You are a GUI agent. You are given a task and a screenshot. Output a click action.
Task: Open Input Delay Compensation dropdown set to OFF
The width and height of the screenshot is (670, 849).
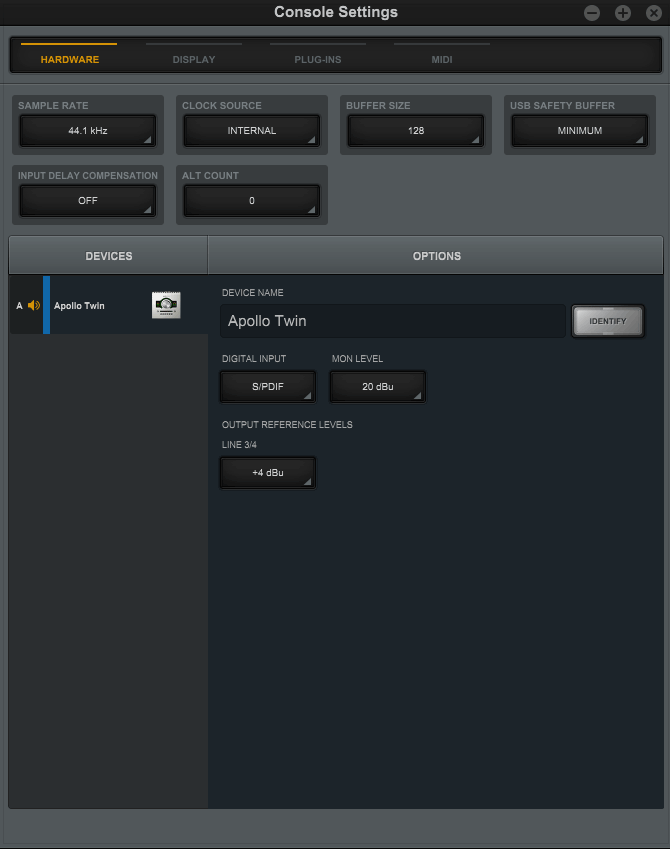(x=88, y=200)
